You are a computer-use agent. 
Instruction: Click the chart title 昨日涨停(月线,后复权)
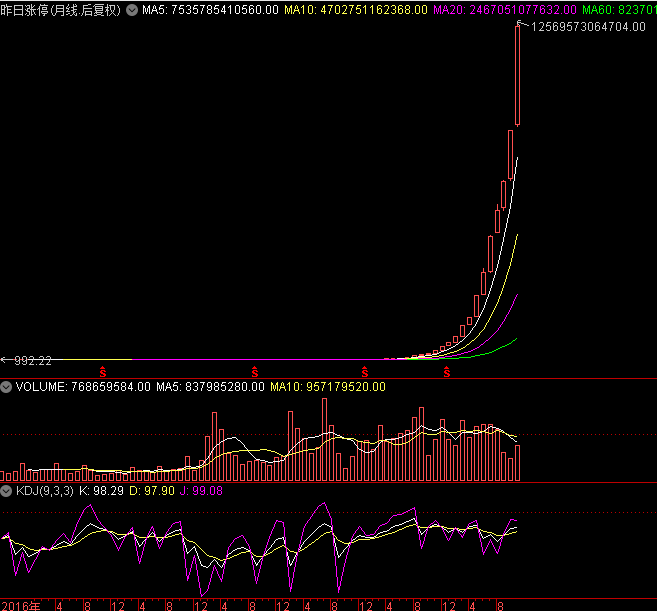pyautogui.click(x=60, y=10)
